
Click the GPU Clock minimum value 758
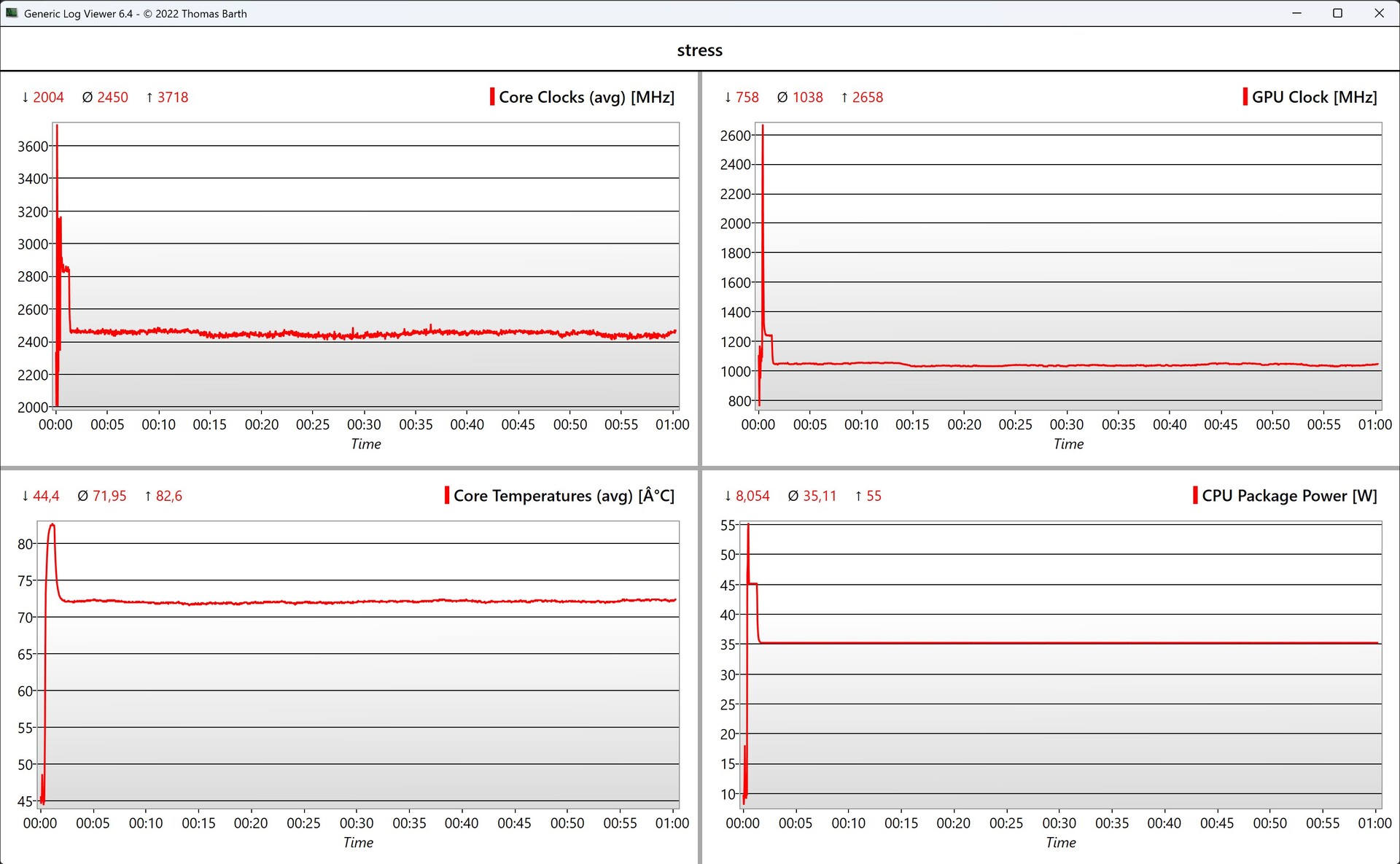click(x=747, y=97)
